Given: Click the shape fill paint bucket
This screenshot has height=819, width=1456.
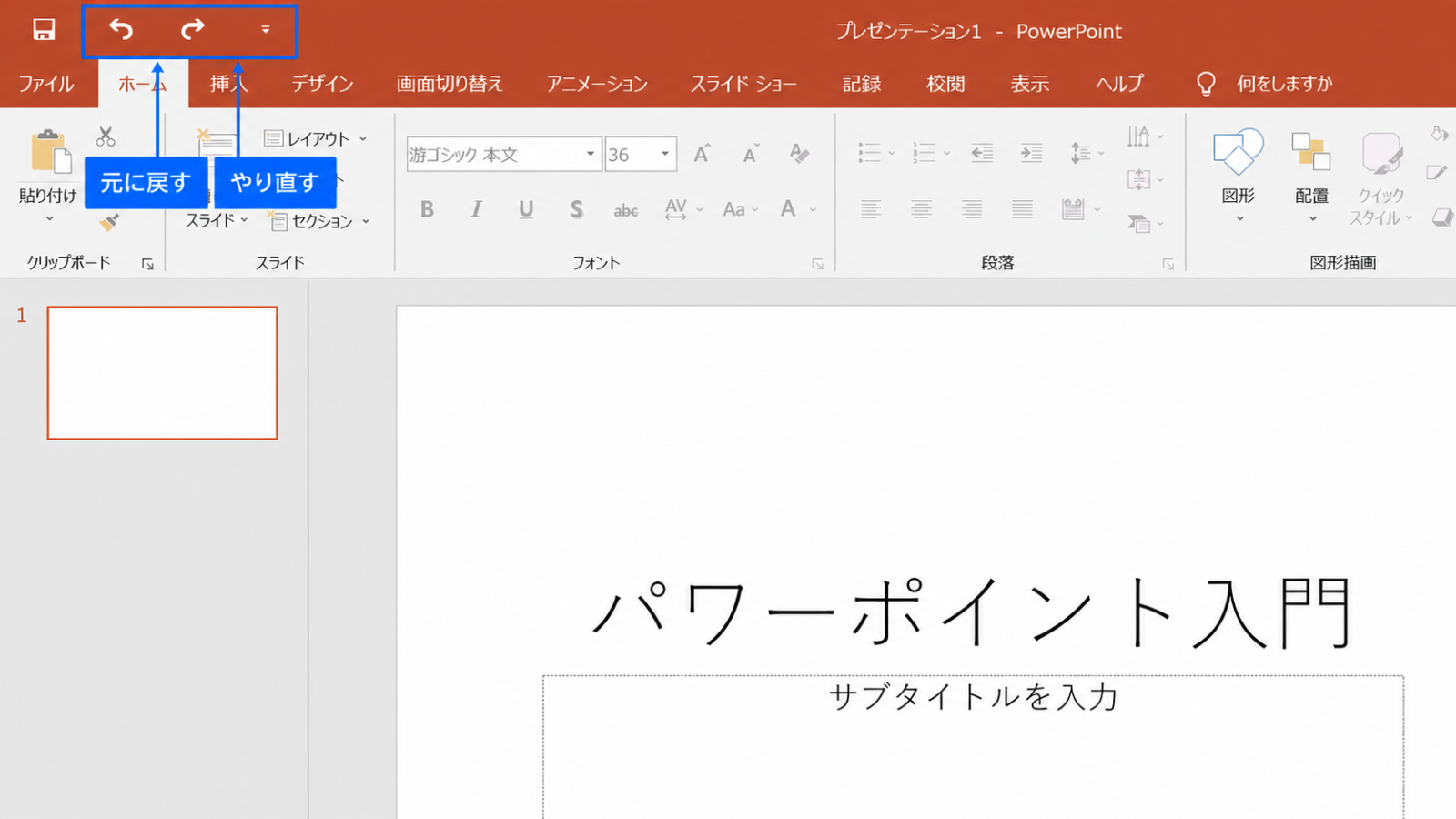Looking at the screenshot, I should click(x=1440, y=135).
